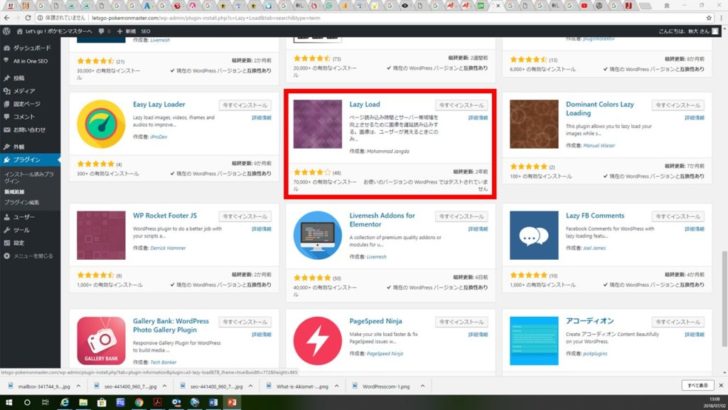The width and height of the screenshot is (728, 410).
Task: Expand options for What-is-Akismet png download
Action: [337, 386]
